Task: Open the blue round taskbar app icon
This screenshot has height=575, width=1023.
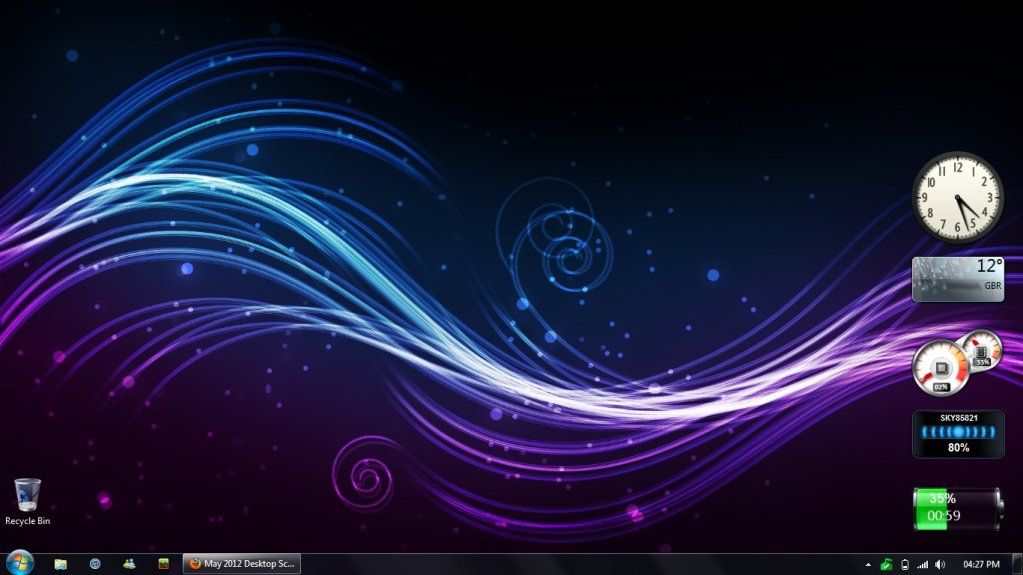Action: 95,564
